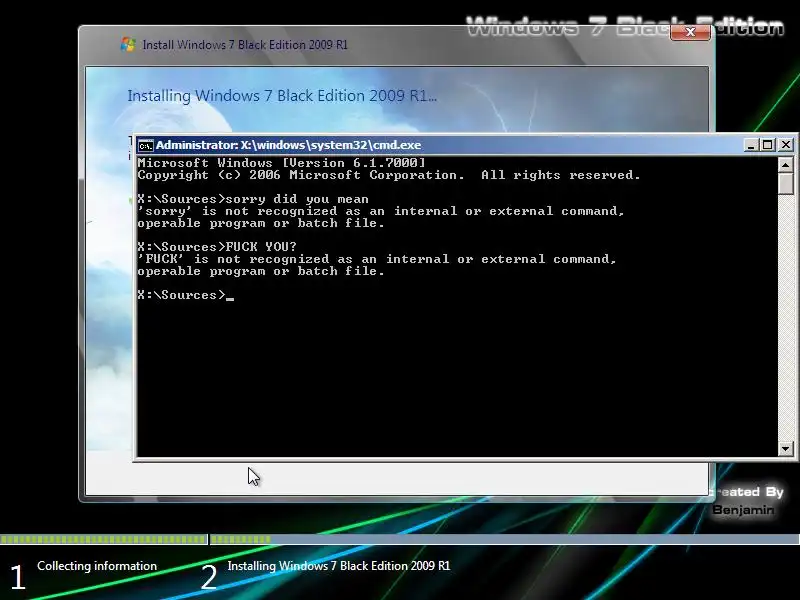800x600 pixels.
Task: Click the installation progress bar
Action: (x=400, y=539)
